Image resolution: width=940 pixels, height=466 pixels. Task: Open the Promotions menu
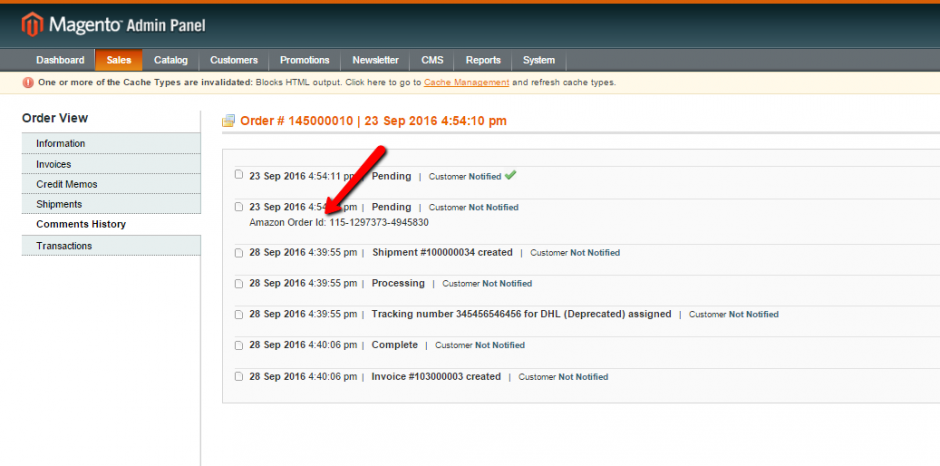click(305, 60)
